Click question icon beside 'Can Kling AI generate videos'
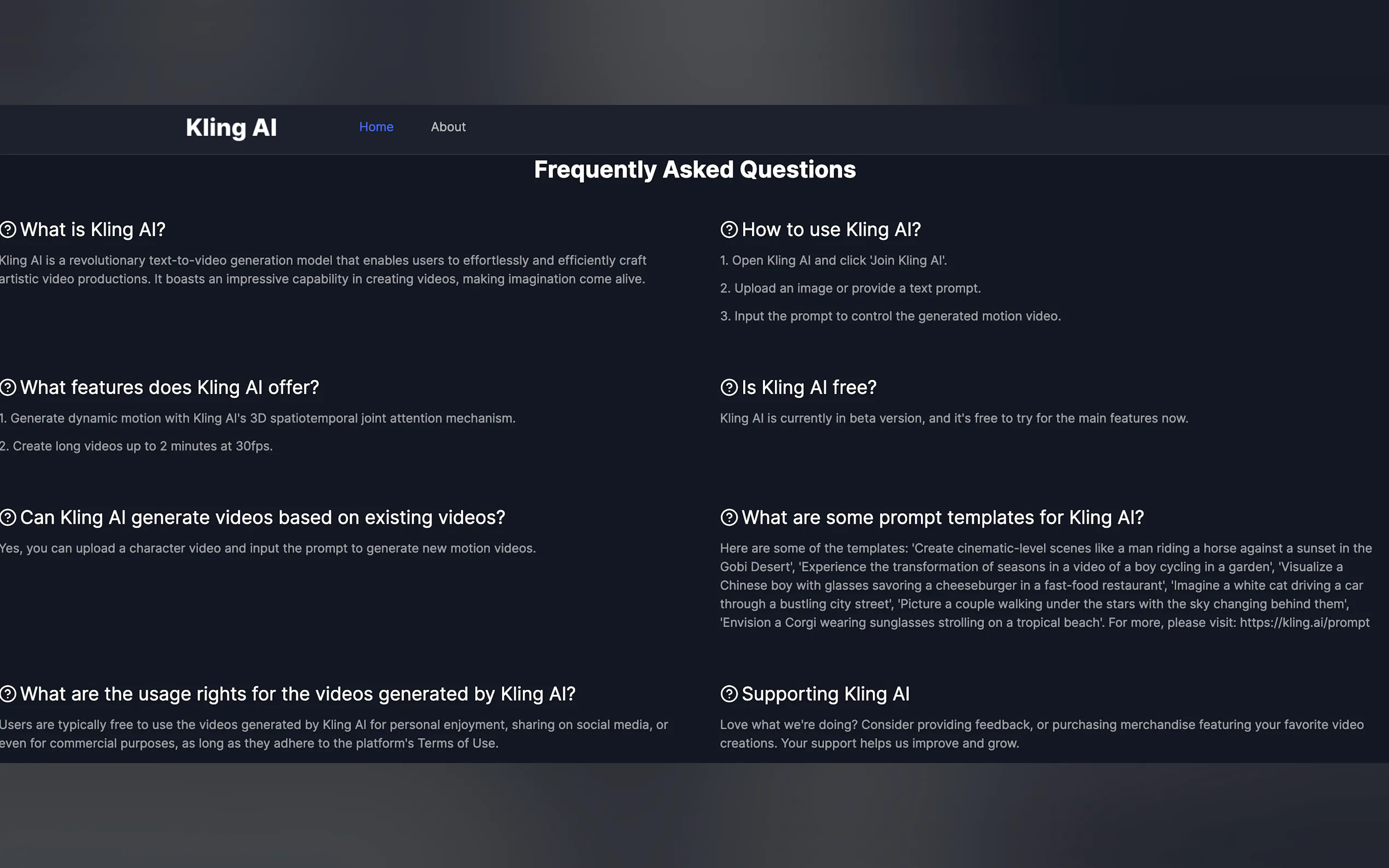The height and width of the screenshot is (868, 1389). (x=8, y=517)
